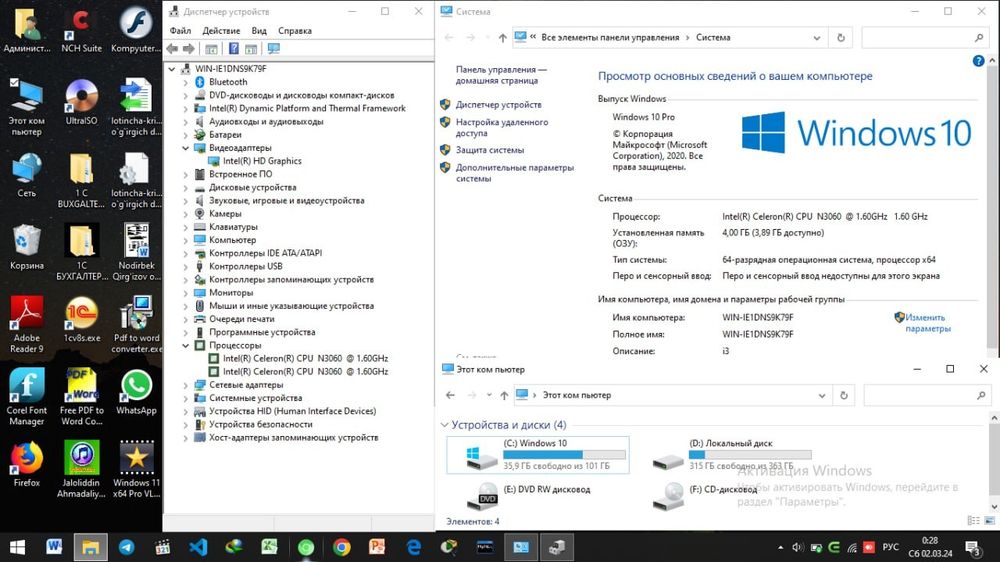The height and width of the screenshot is (562, 1000).
Task: Select (C:) Windows 10 drive
Action: 538,455
